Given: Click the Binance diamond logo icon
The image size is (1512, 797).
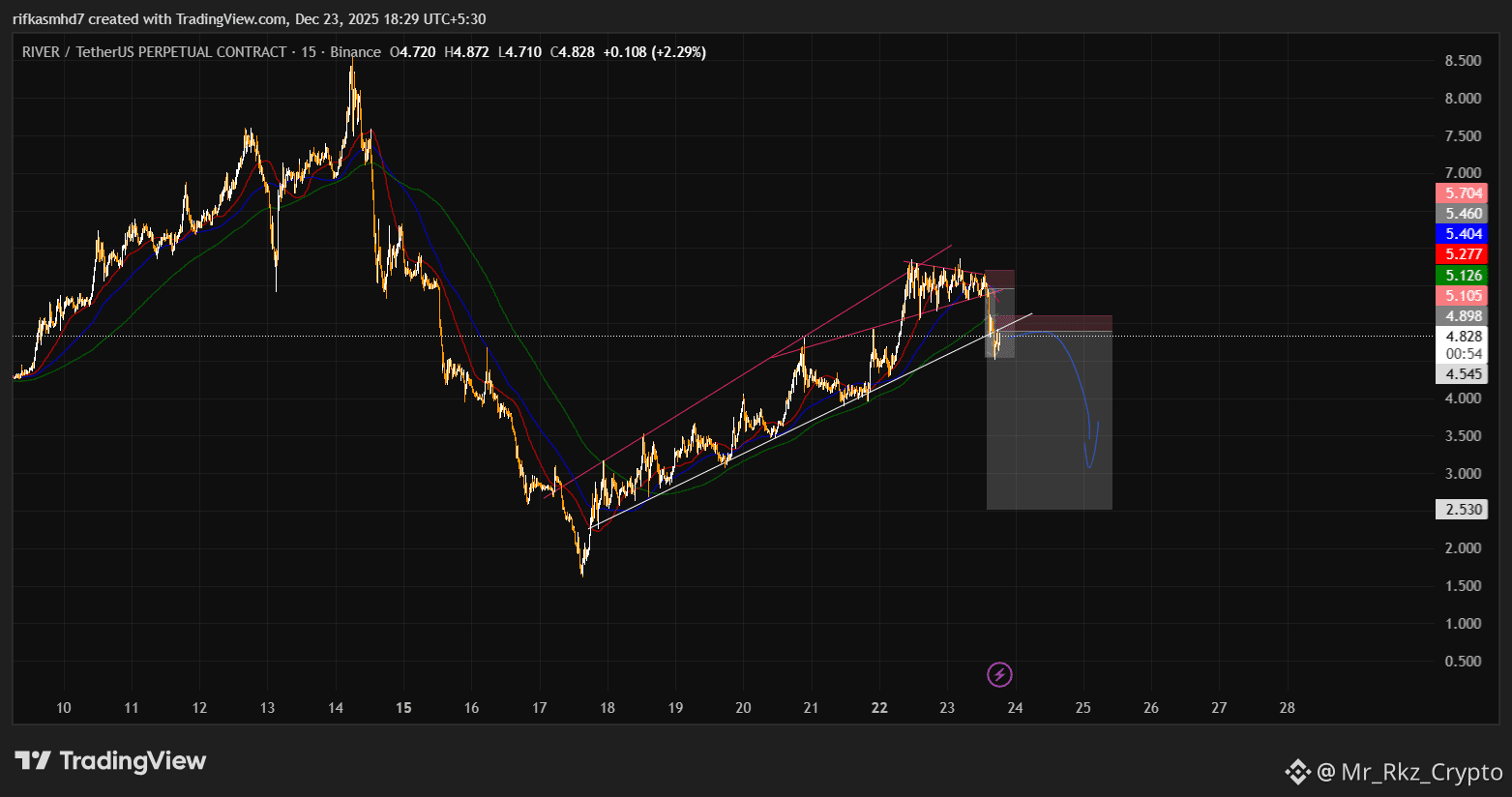Looking at the screenshot, I should pyautogui.click(x=1297, y=772).
